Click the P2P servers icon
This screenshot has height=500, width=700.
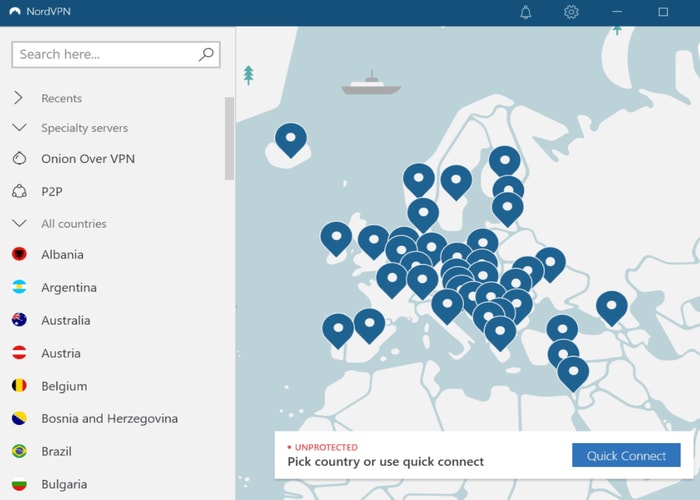[19, 191]
